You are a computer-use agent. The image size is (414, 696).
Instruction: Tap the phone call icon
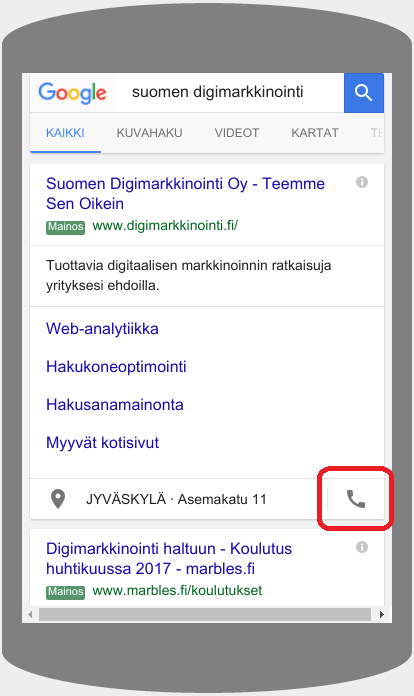tap(355, 499)
